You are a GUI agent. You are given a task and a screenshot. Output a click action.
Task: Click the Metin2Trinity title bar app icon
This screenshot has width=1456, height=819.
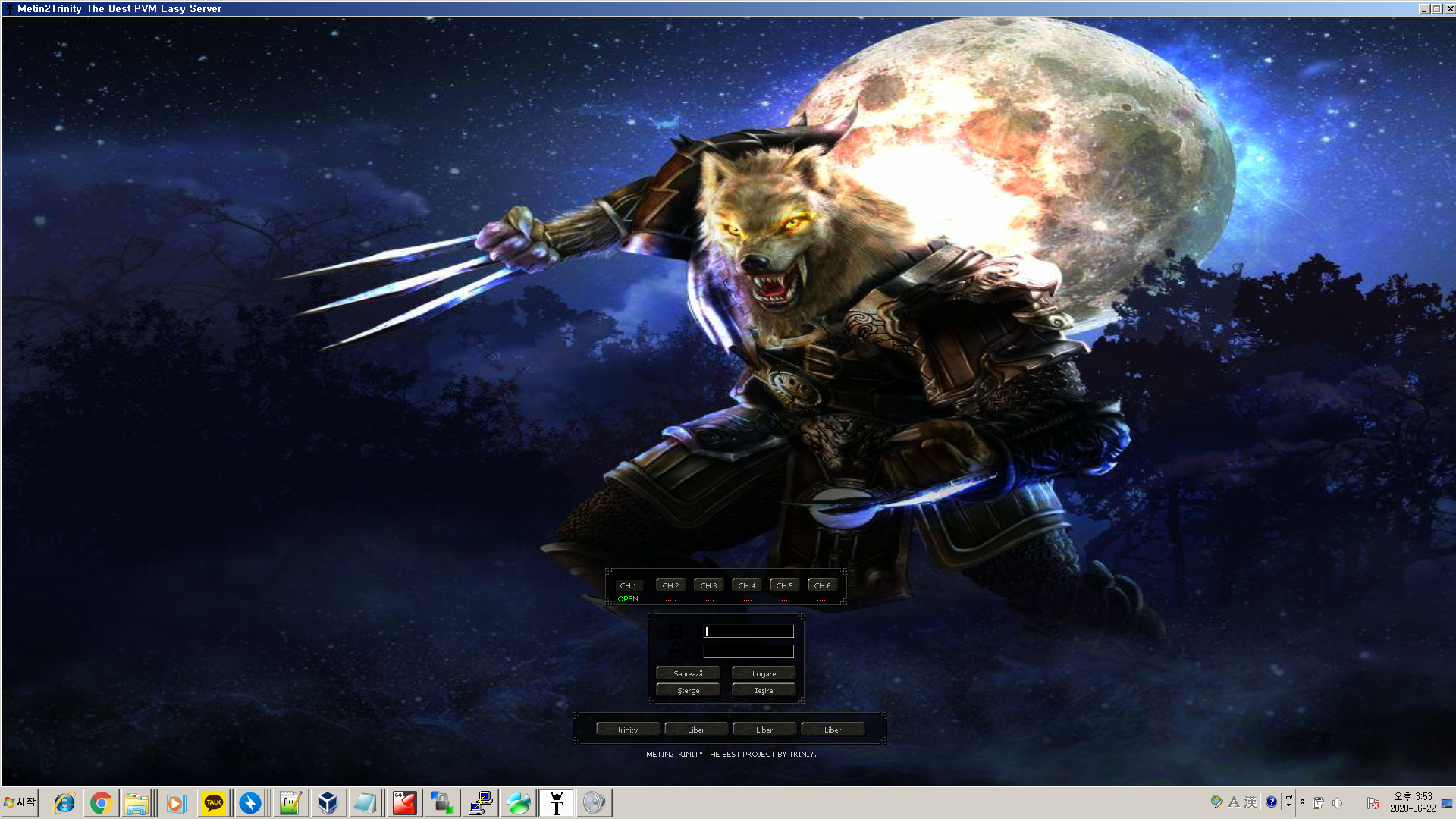coord(9,8)
